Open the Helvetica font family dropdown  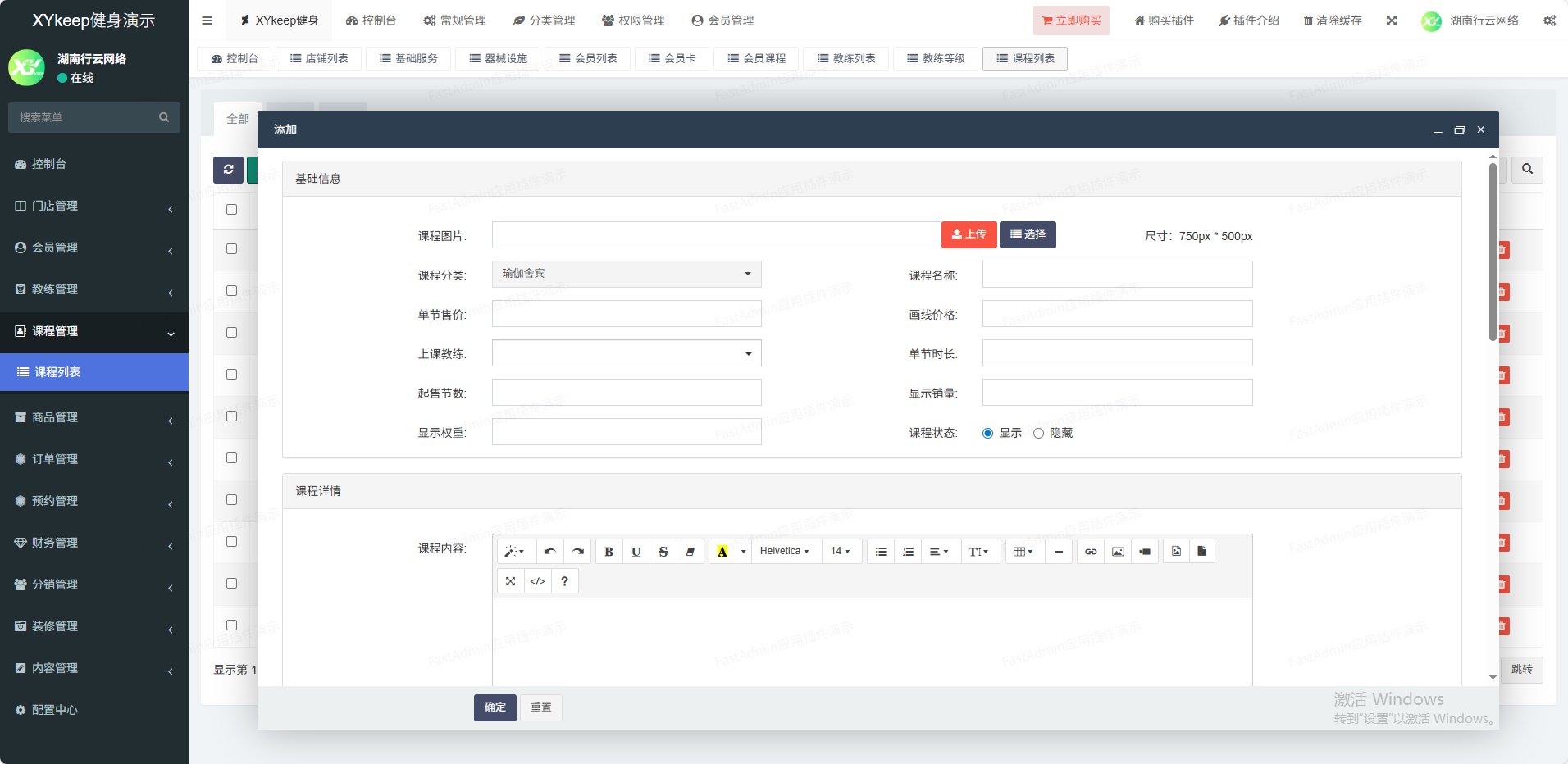[x=784, y=552]
